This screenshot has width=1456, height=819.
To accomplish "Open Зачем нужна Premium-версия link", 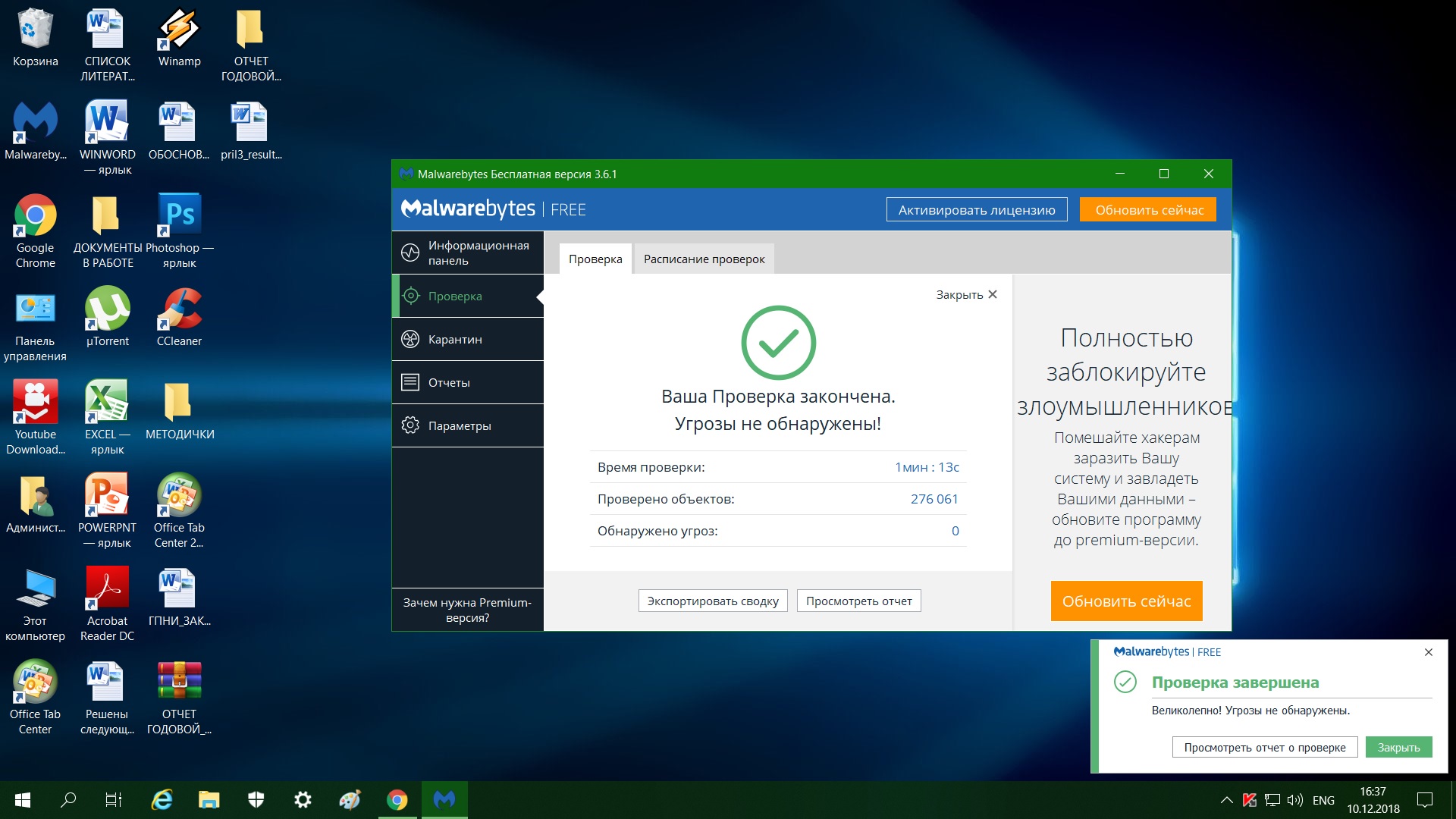I will pyautogui.click(x=467, y=610).
